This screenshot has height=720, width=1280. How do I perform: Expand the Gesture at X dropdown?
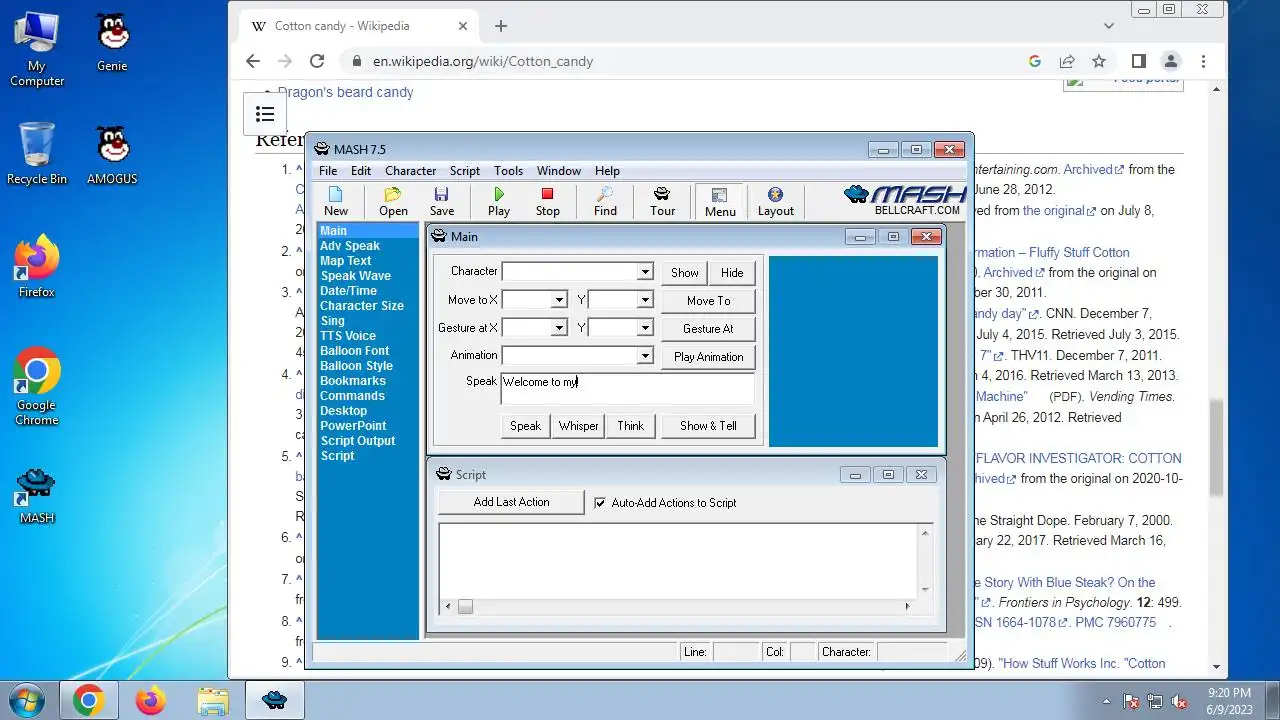pos(560,328)
